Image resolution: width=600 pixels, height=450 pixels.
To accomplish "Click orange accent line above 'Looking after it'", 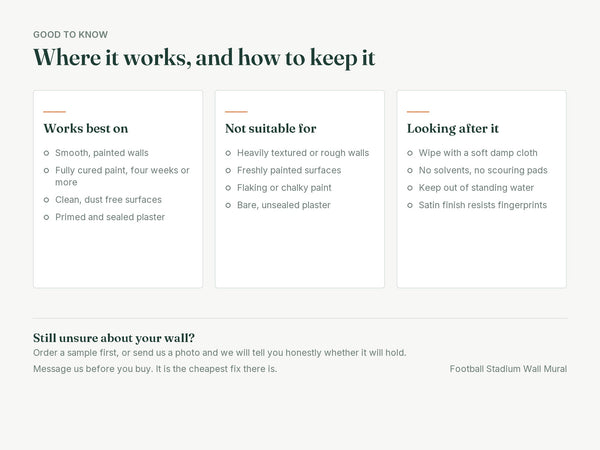I will [x=418, y=112].
